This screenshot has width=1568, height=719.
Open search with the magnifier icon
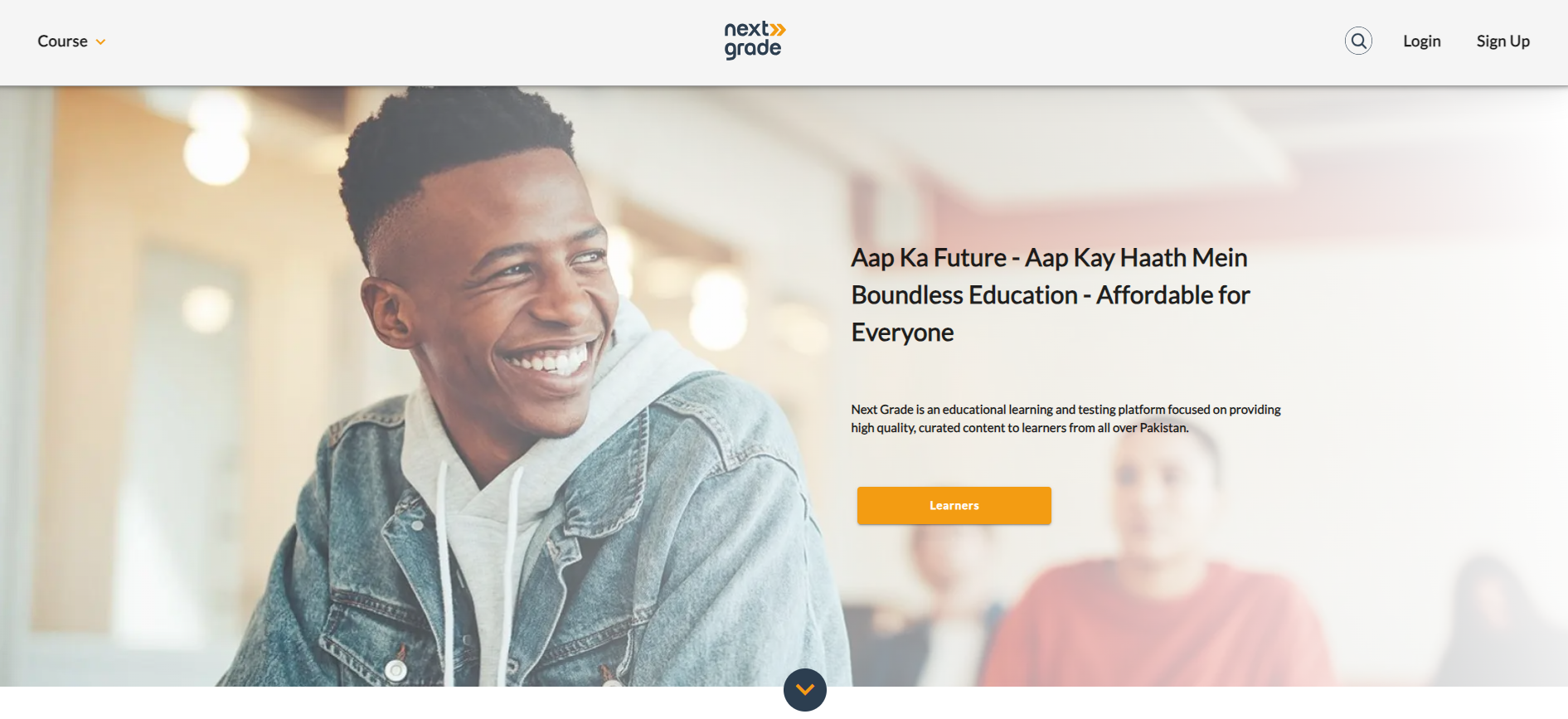(1358, 41)
